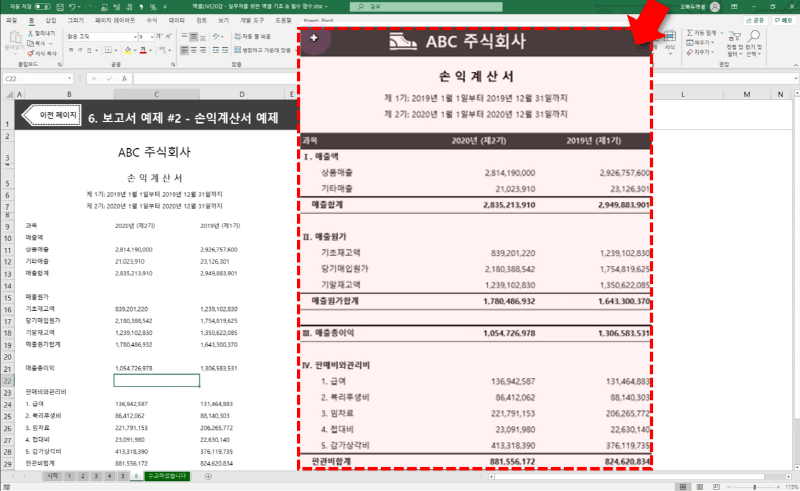
Task: Click the increase indent icon
Action: [x=224, y=50]
